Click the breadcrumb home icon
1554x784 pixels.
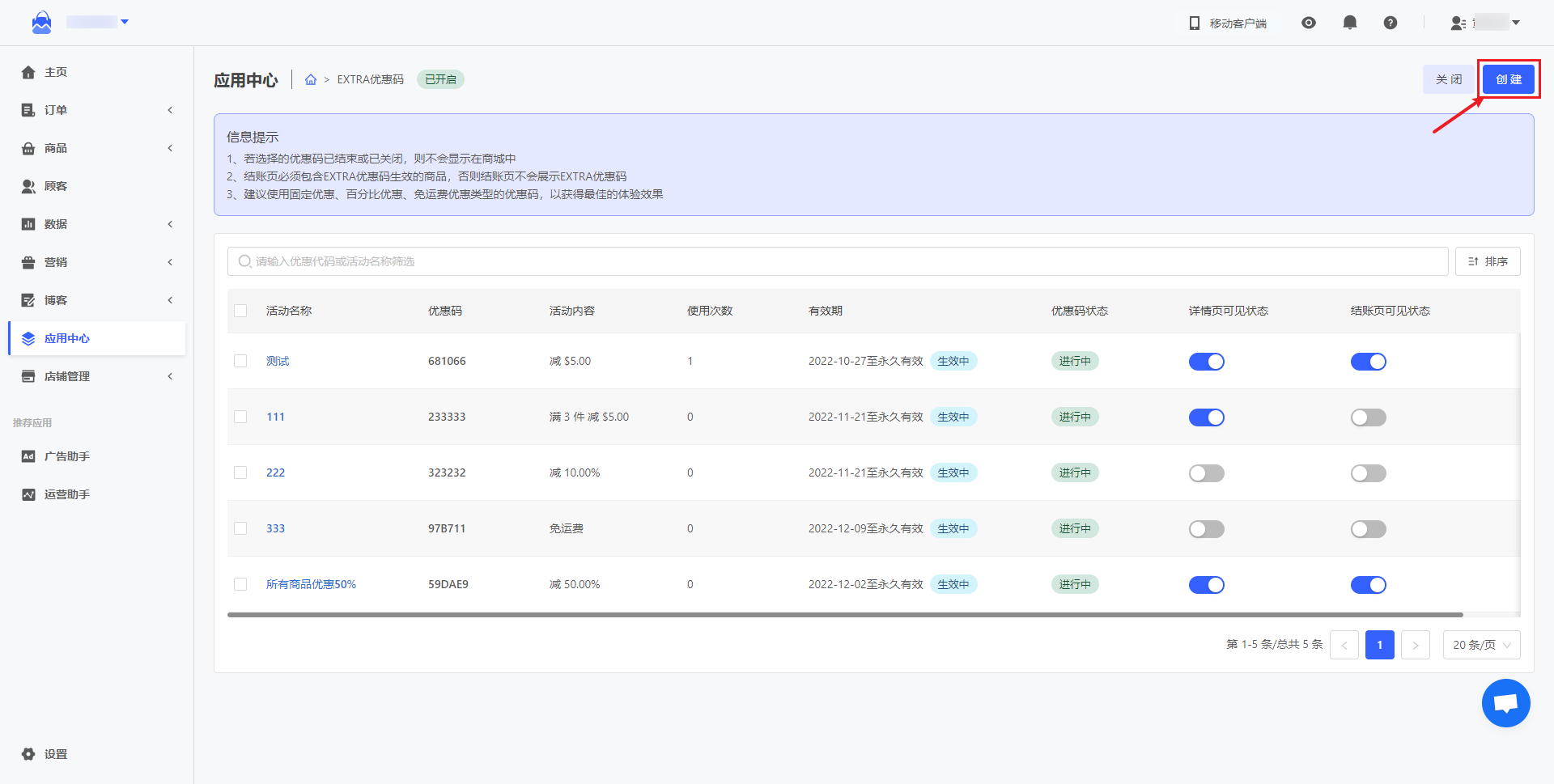point(311,79)
